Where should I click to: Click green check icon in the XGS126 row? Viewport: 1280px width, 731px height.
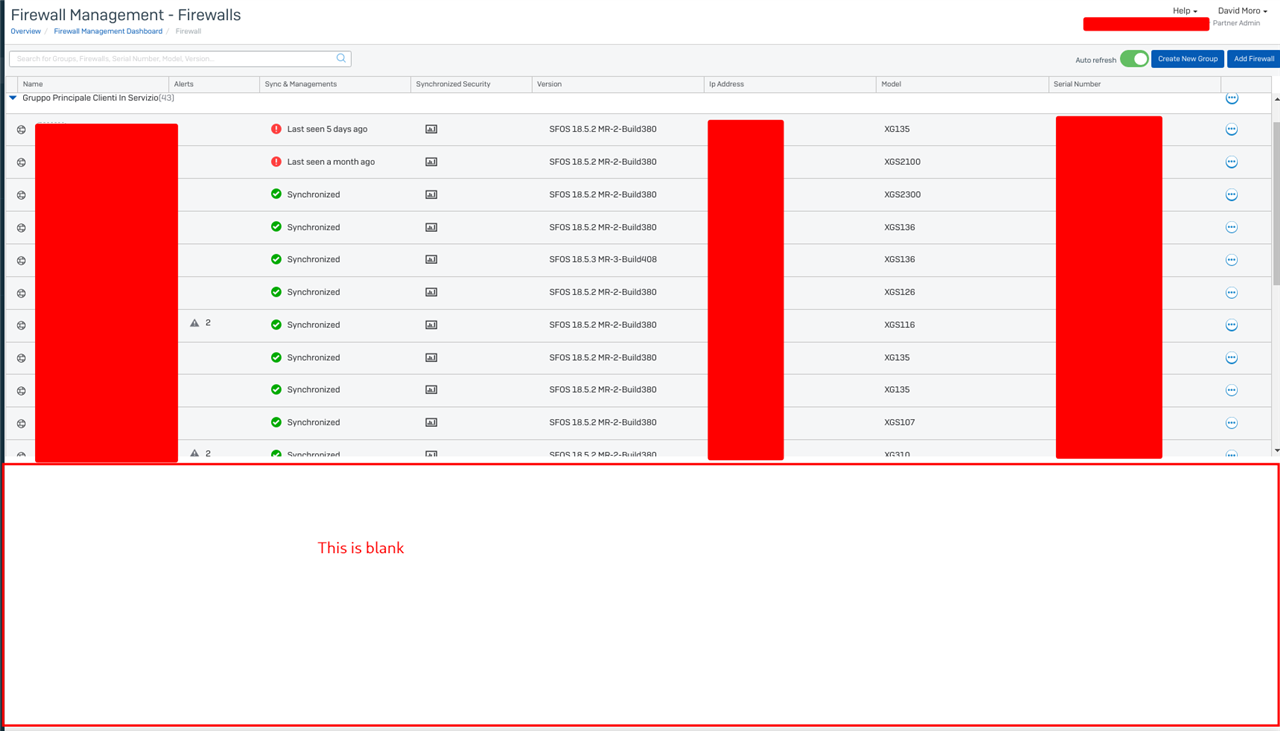tap(276, 292)
